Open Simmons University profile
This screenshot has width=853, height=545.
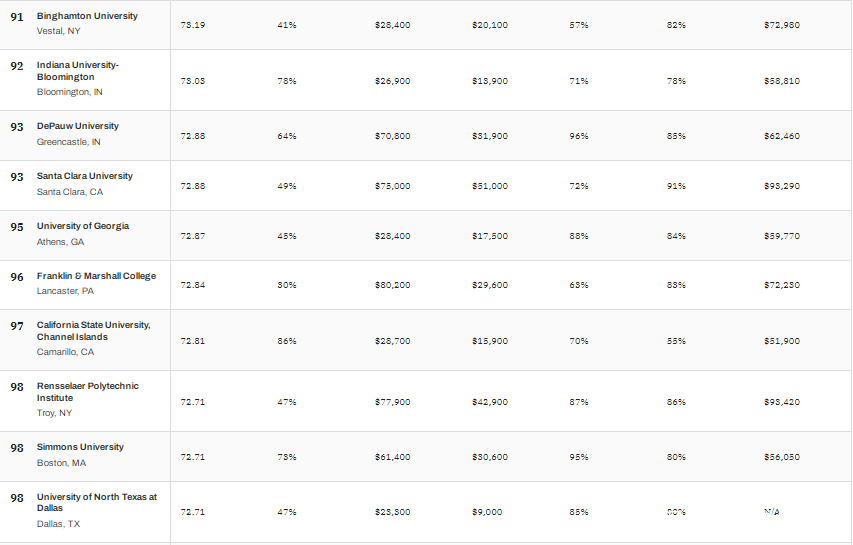tap(80, 447)
